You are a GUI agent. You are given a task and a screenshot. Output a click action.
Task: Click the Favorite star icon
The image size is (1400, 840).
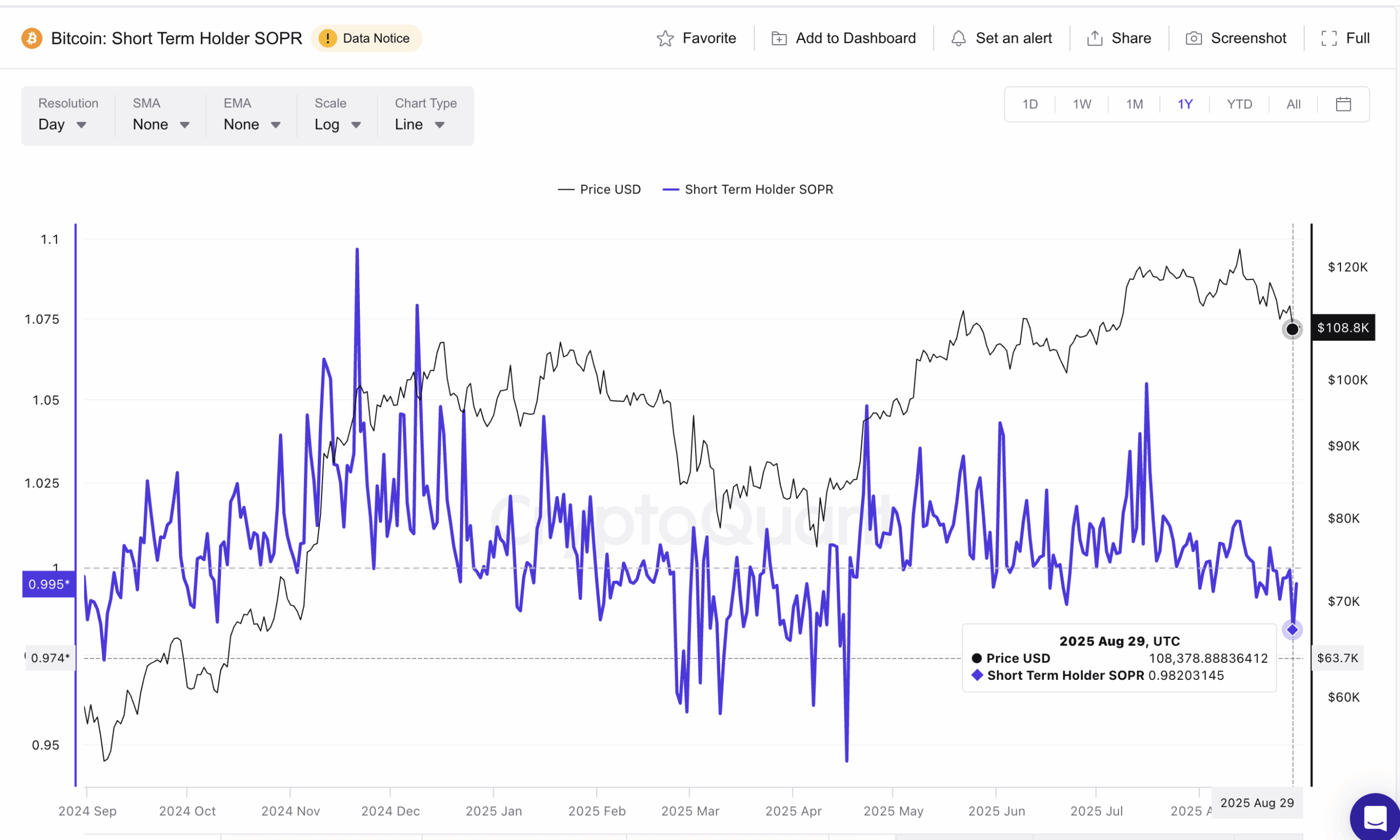point(665,38)
